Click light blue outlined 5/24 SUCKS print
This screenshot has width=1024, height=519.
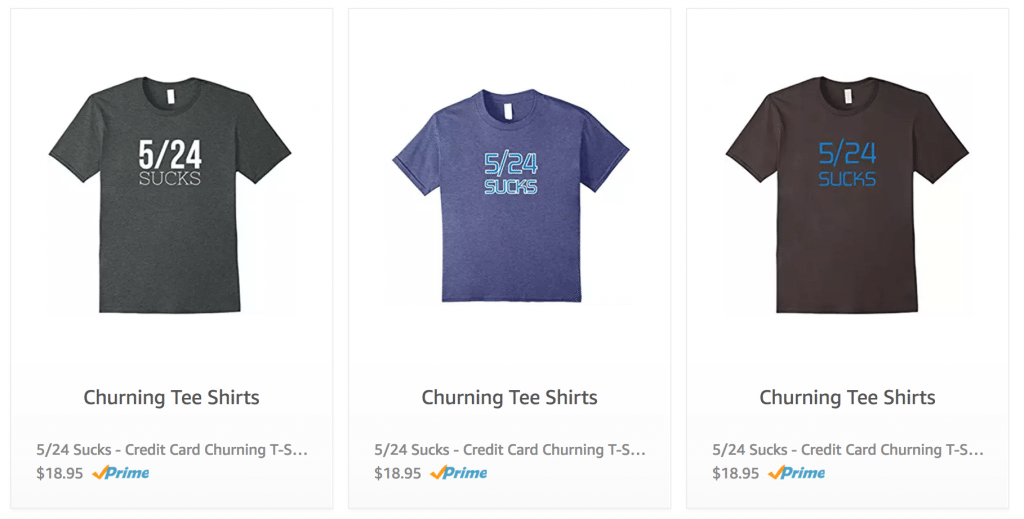pos(510,173)
